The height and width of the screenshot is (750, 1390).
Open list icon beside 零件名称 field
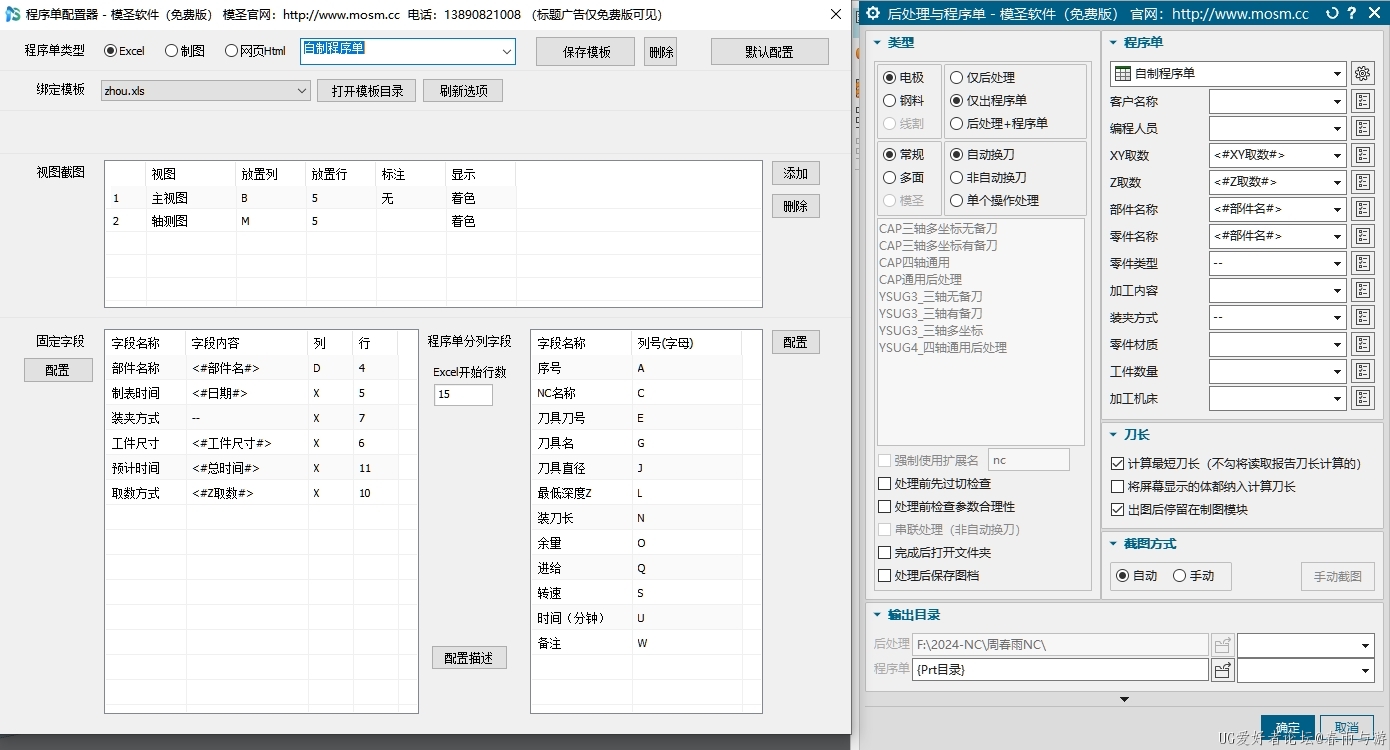(x=1363, y=236)
